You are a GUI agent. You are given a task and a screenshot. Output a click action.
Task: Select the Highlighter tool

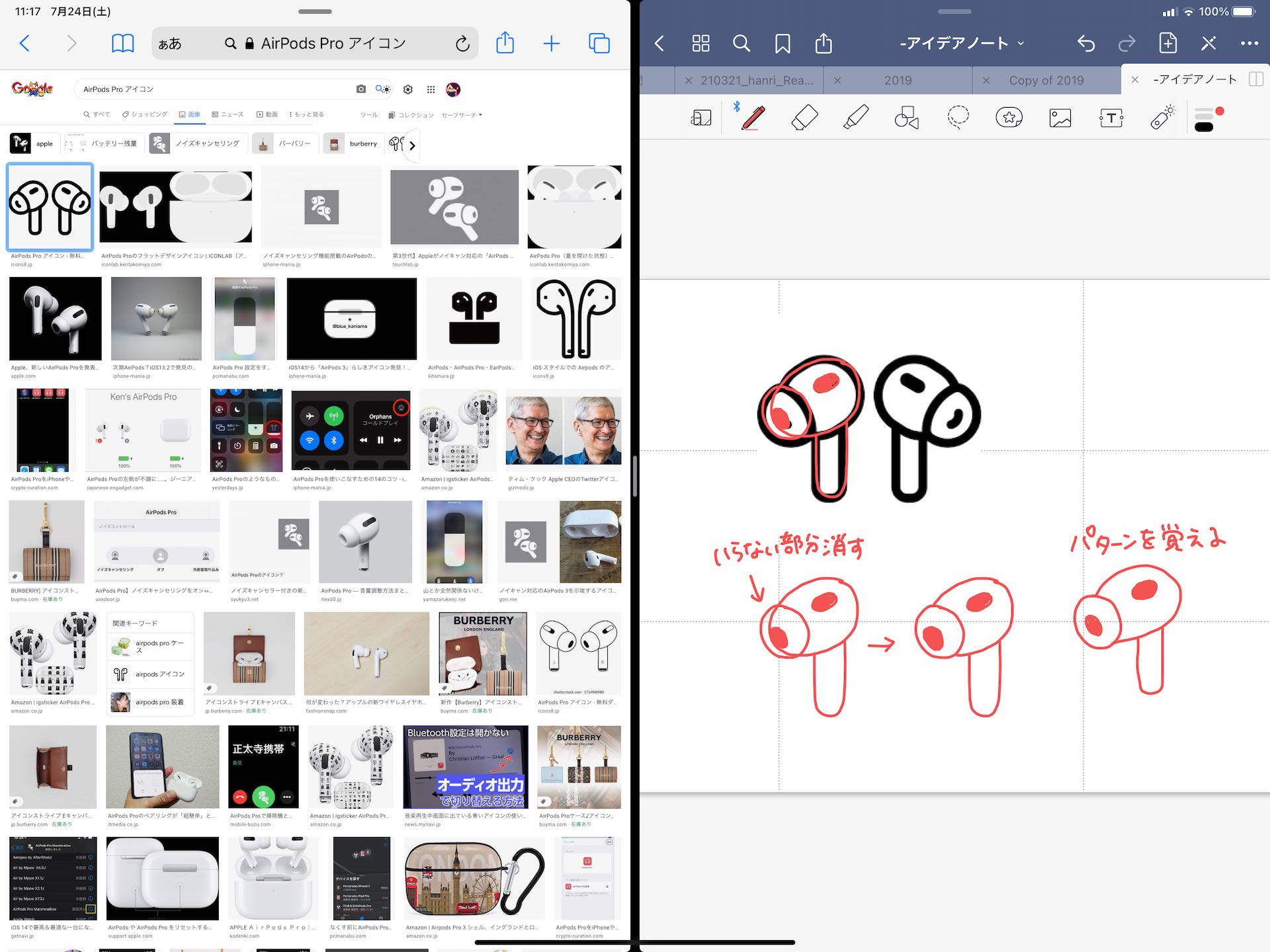click(x=856, y=118)
